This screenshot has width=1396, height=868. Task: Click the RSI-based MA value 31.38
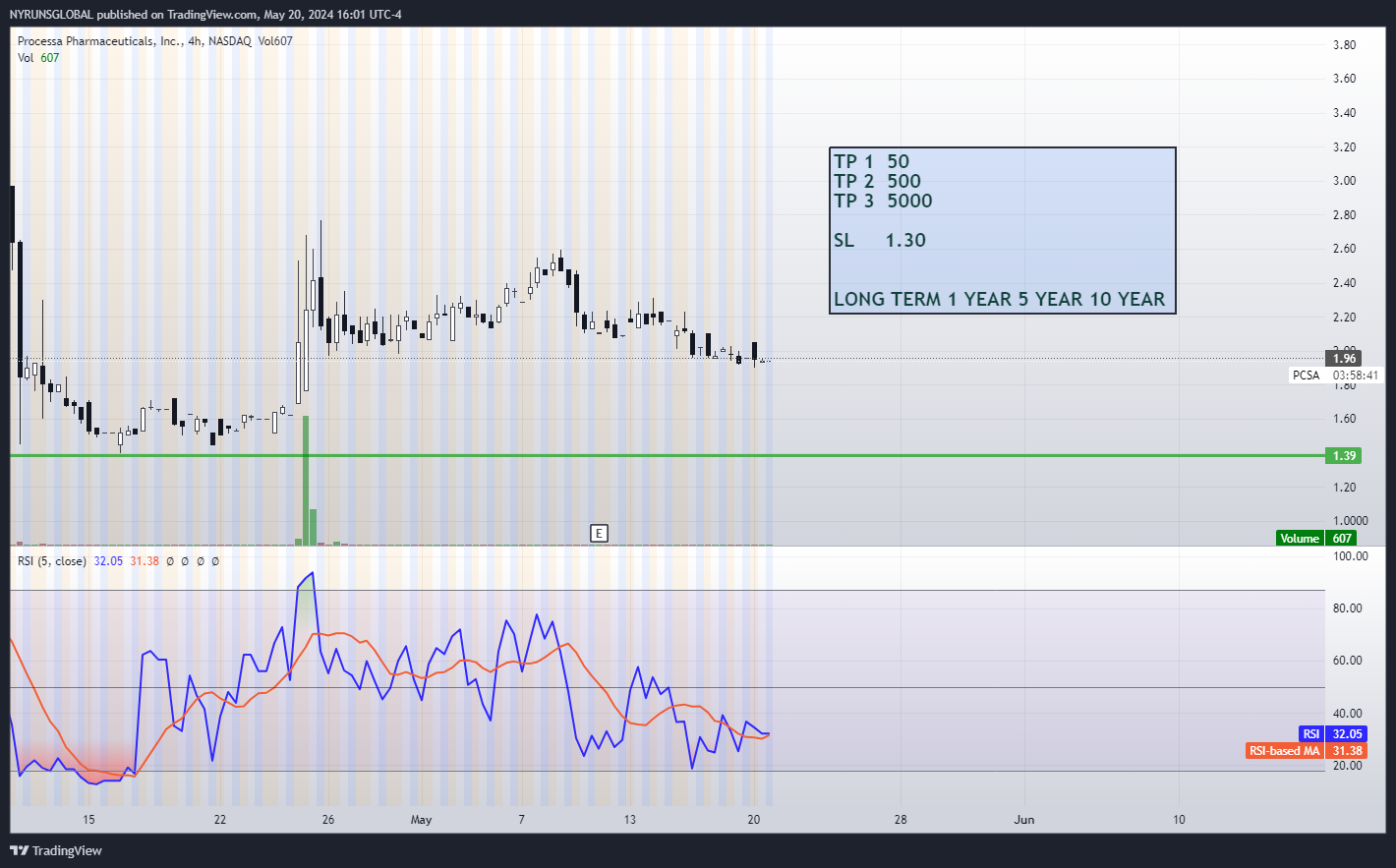point(1347,750)
